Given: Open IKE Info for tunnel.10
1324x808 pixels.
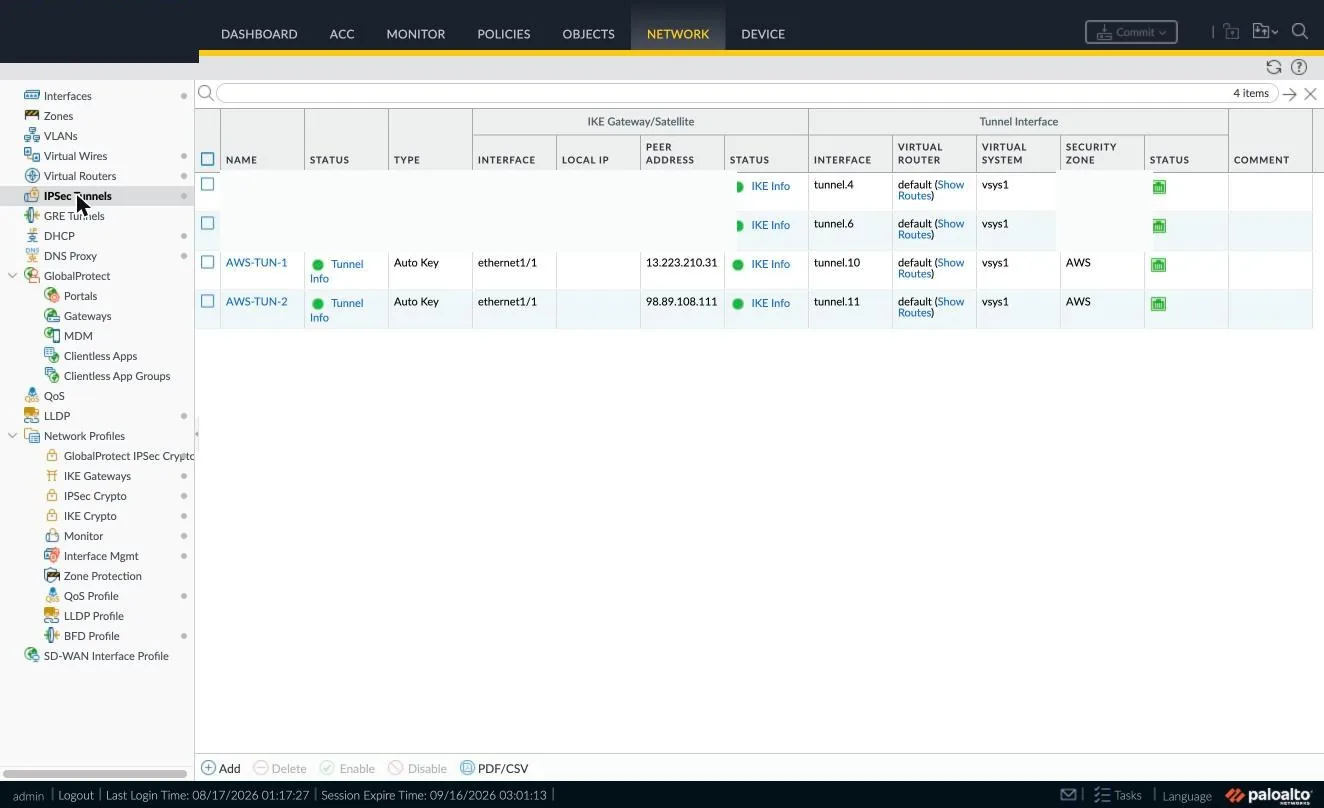Looking at the screenshot, I should pos(770,264).
